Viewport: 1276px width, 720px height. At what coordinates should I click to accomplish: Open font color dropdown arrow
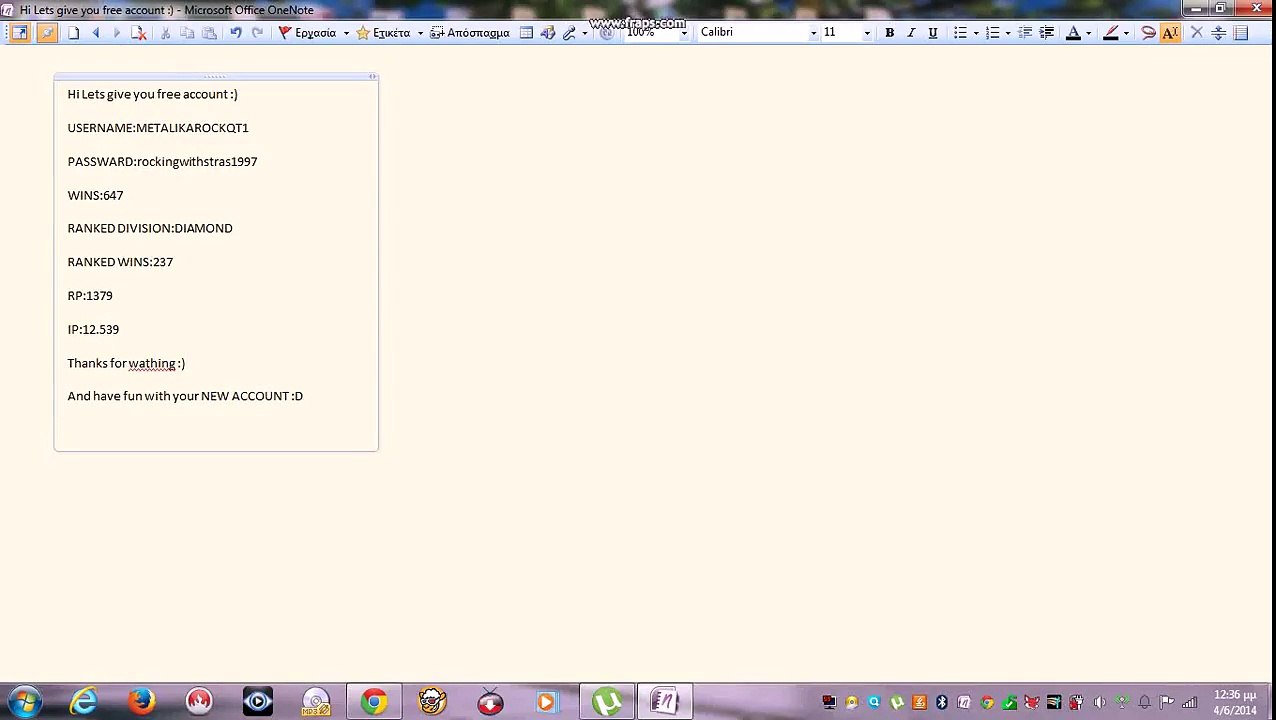pos(1088,33)
